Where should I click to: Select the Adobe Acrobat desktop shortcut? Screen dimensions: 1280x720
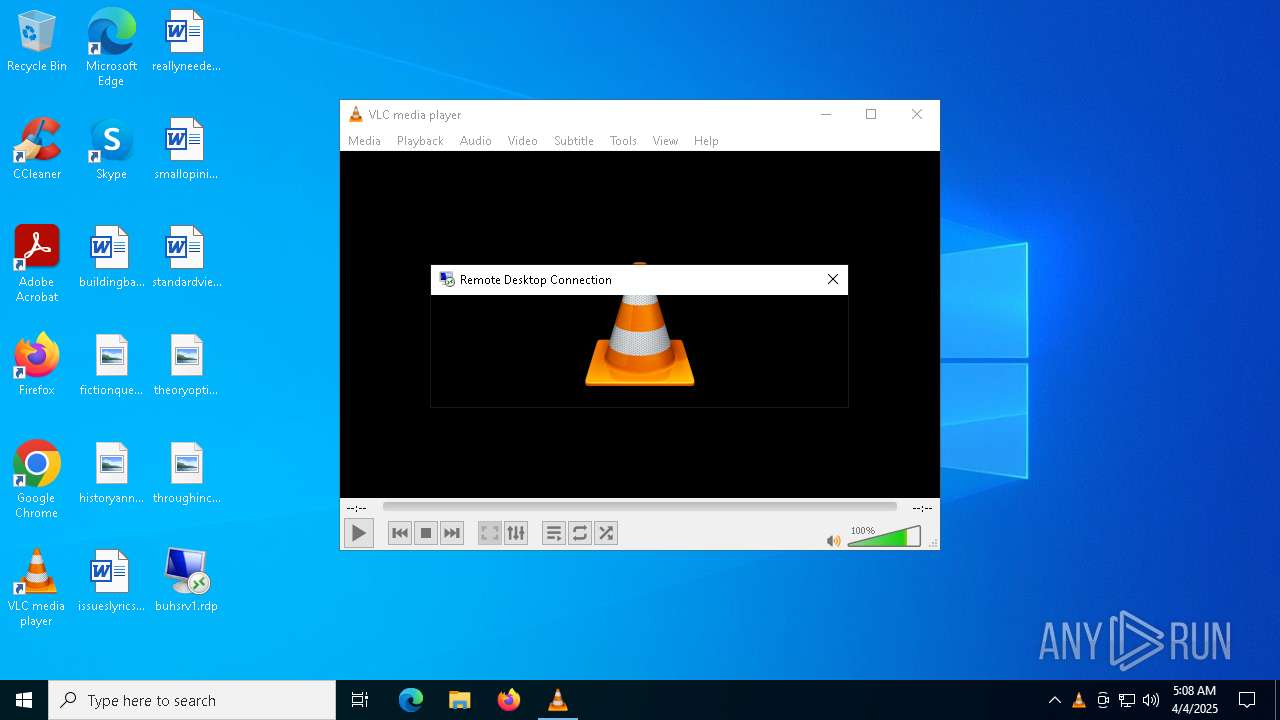[x=37, y=264]
